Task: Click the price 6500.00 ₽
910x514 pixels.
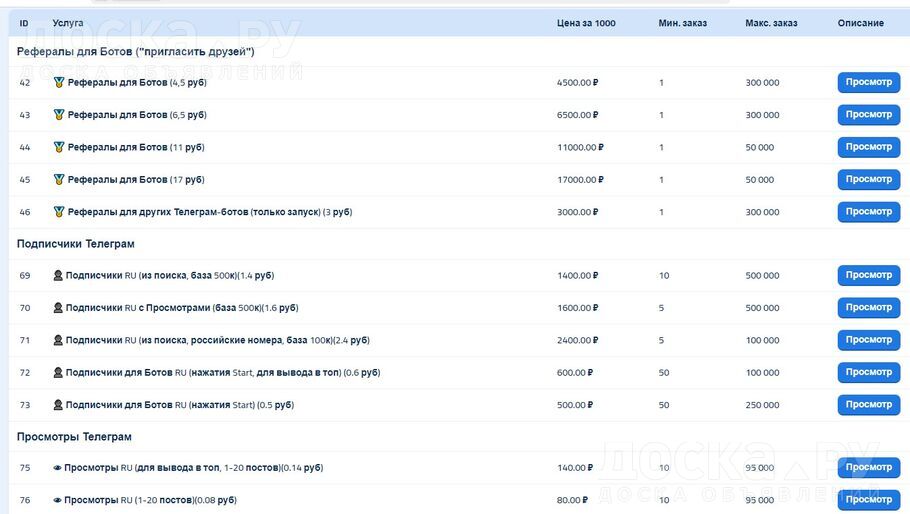Action: [x=577, y=115]
